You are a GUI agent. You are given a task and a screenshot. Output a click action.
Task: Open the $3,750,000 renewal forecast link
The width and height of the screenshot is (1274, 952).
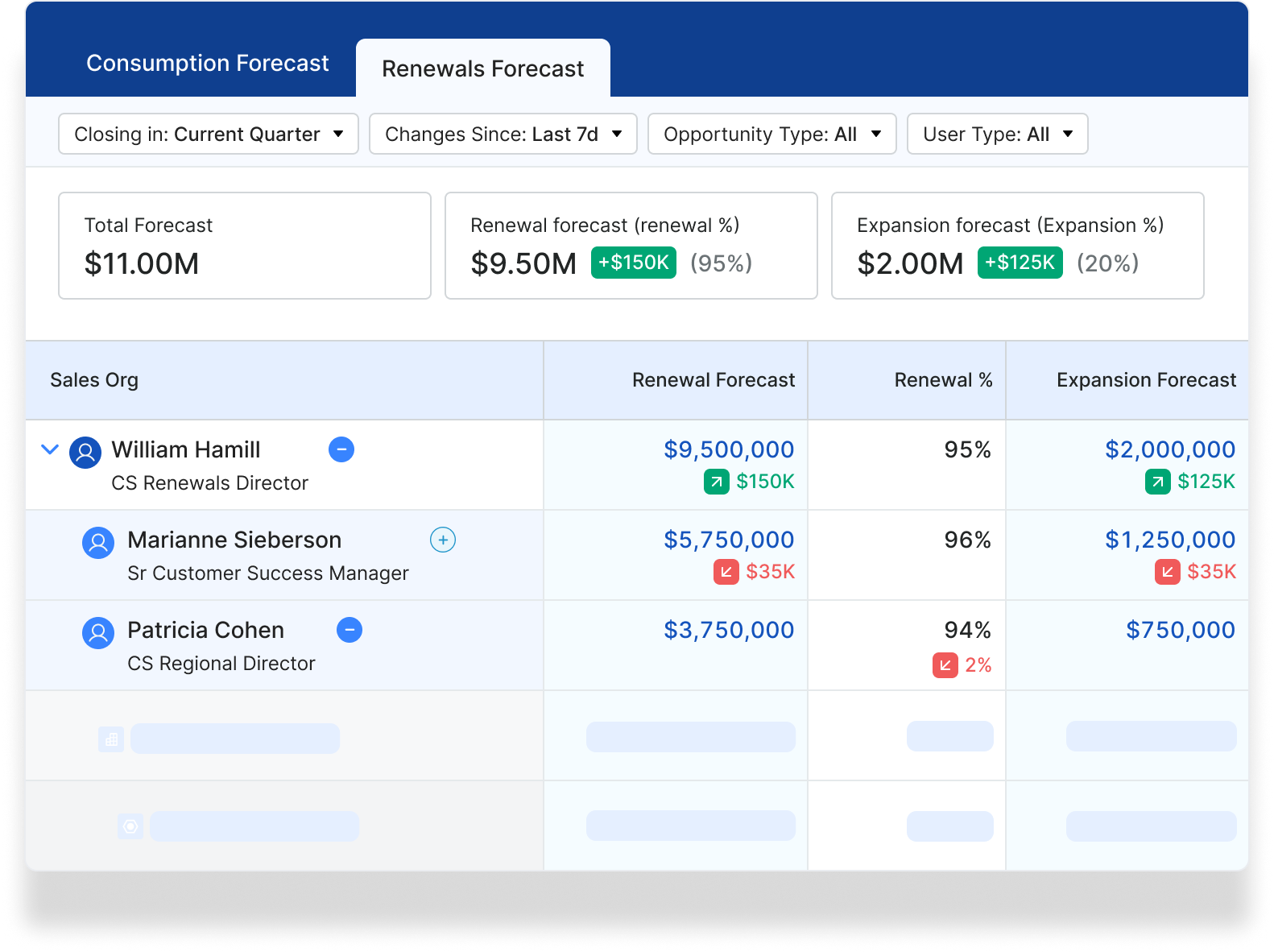pyautogui.click(x=729, y=630)
